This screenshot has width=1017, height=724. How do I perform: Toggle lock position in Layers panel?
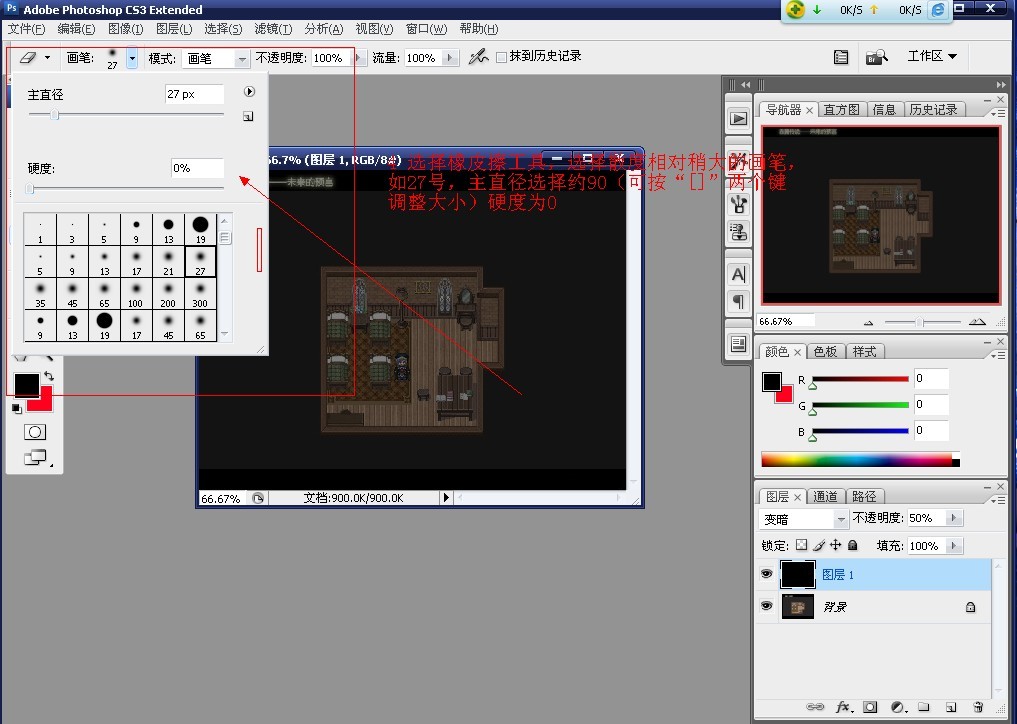[x=836, y=545]
